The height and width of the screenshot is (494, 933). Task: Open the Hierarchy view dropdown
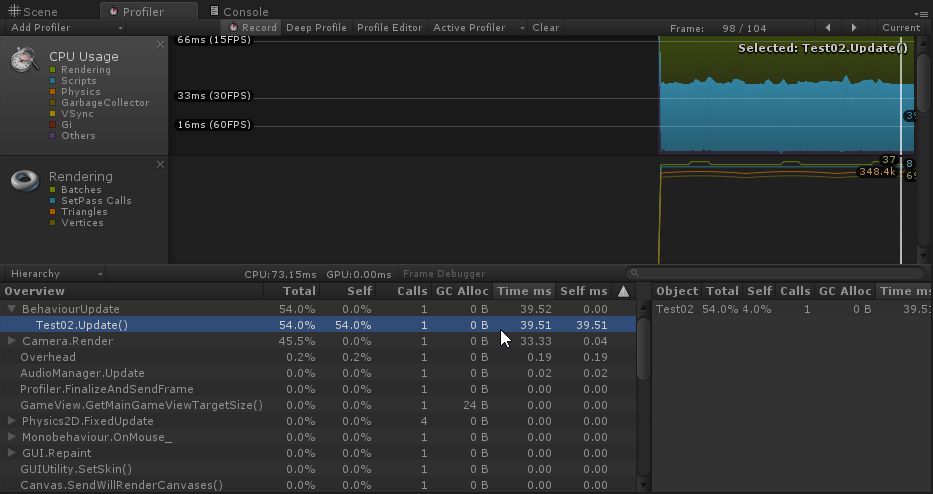(x=56, y=274)
